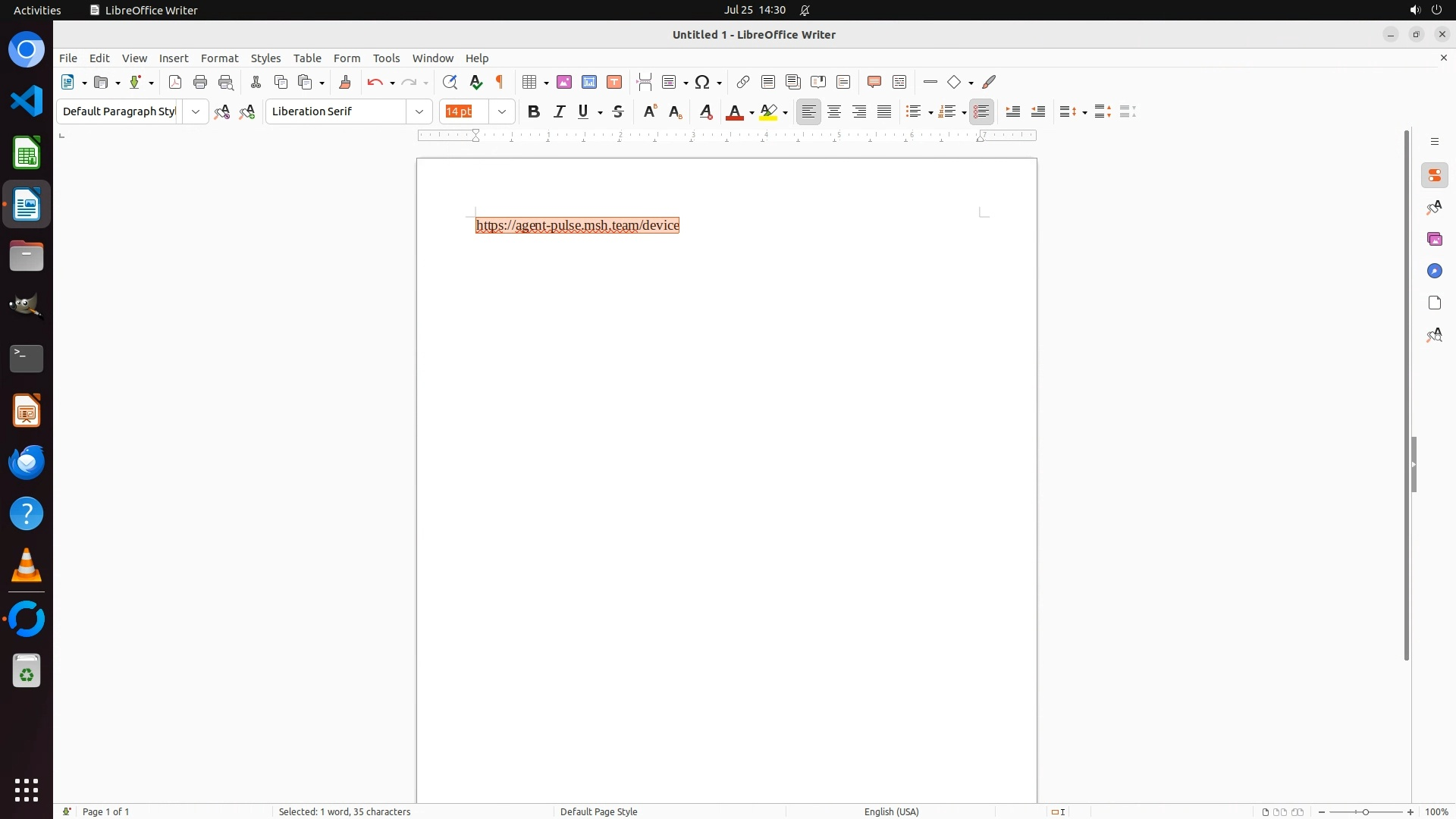The image size is (1456, 819).
Task: Click the Insert Hyperlink icon
Action: pyautogui.click(x=743, y=82)
